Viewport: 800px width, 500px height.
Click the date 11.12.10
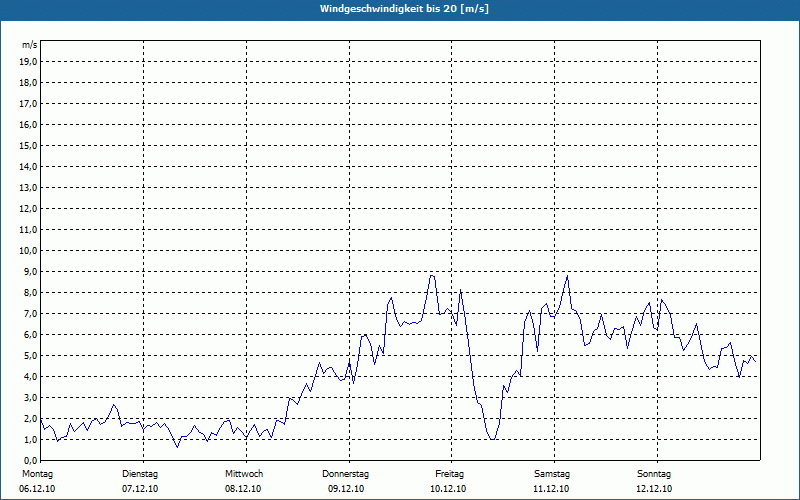(x=551, y=489)
